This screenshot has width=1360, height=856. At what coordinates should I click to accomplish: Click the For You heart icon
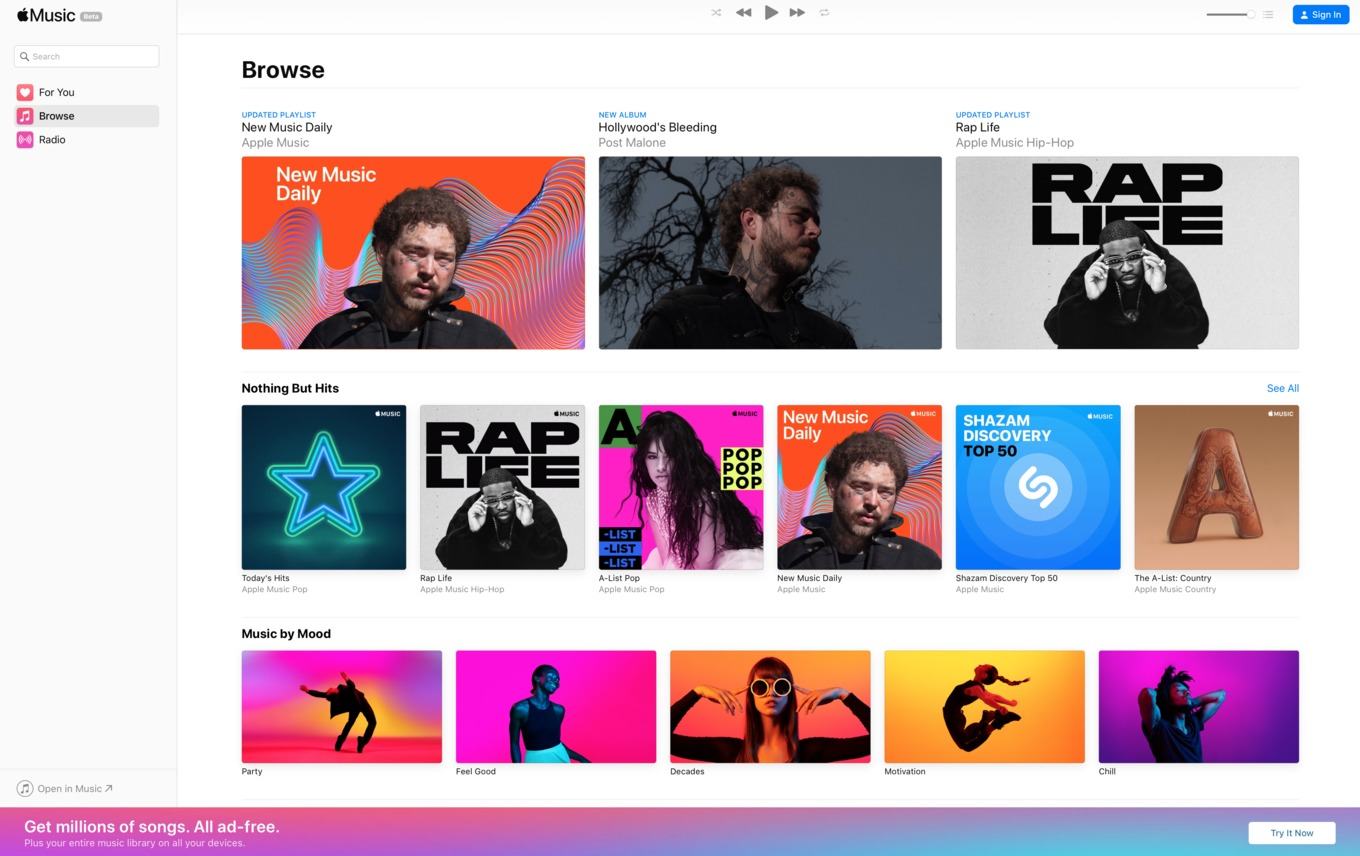pos(25,92)
